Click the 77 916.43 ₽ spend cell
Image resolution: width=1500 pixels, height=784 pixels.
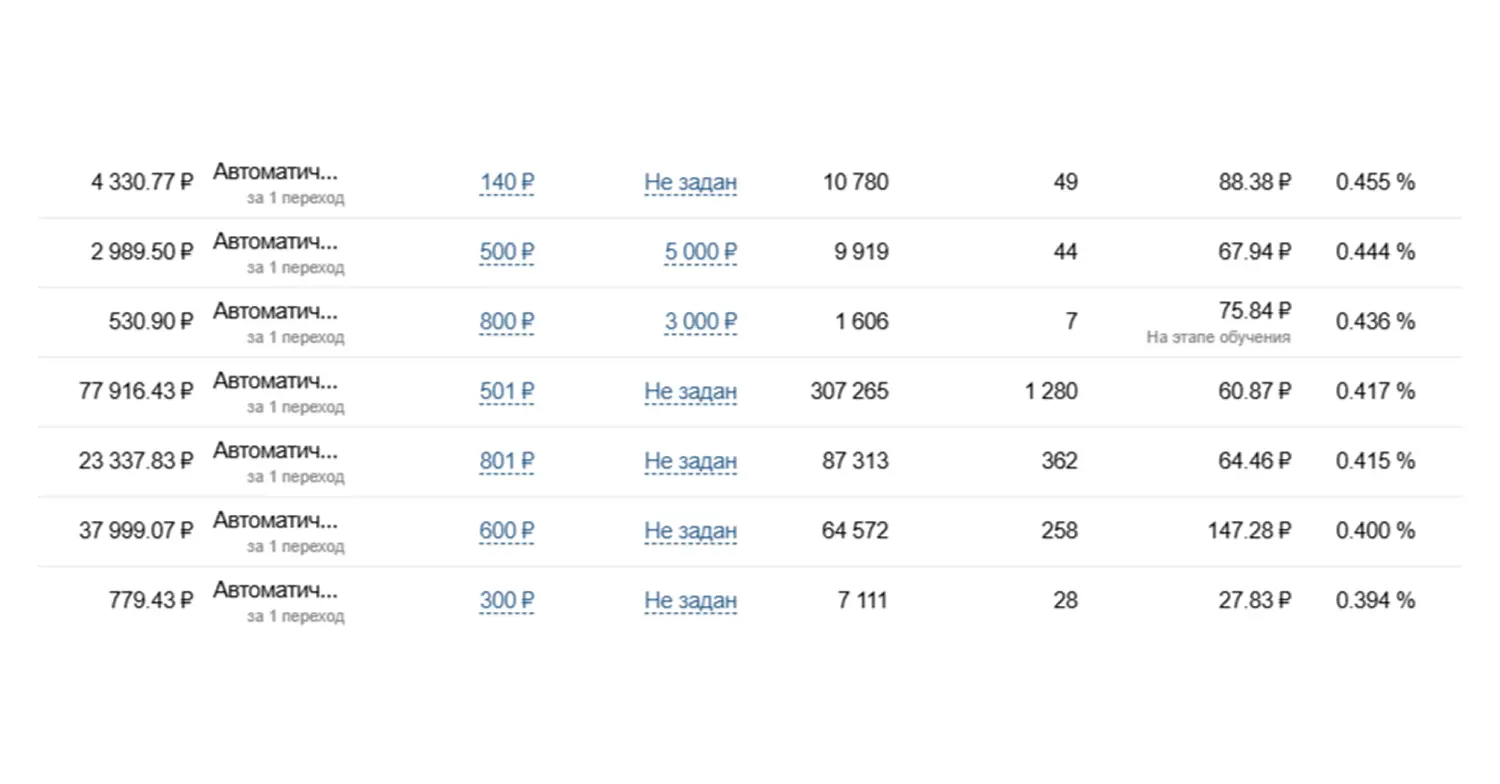coord(136,391)
